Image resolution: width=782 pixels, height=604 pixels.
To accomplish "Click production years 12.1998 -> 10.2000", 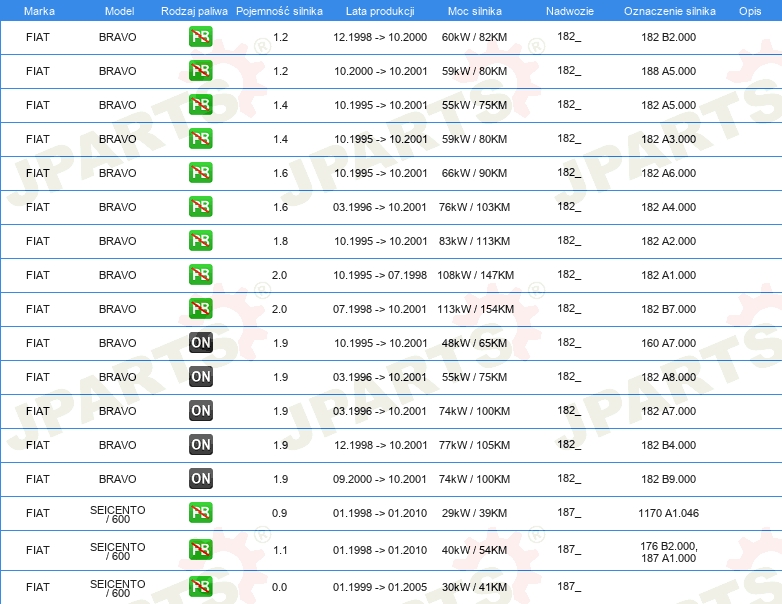I will click(380, 37).
